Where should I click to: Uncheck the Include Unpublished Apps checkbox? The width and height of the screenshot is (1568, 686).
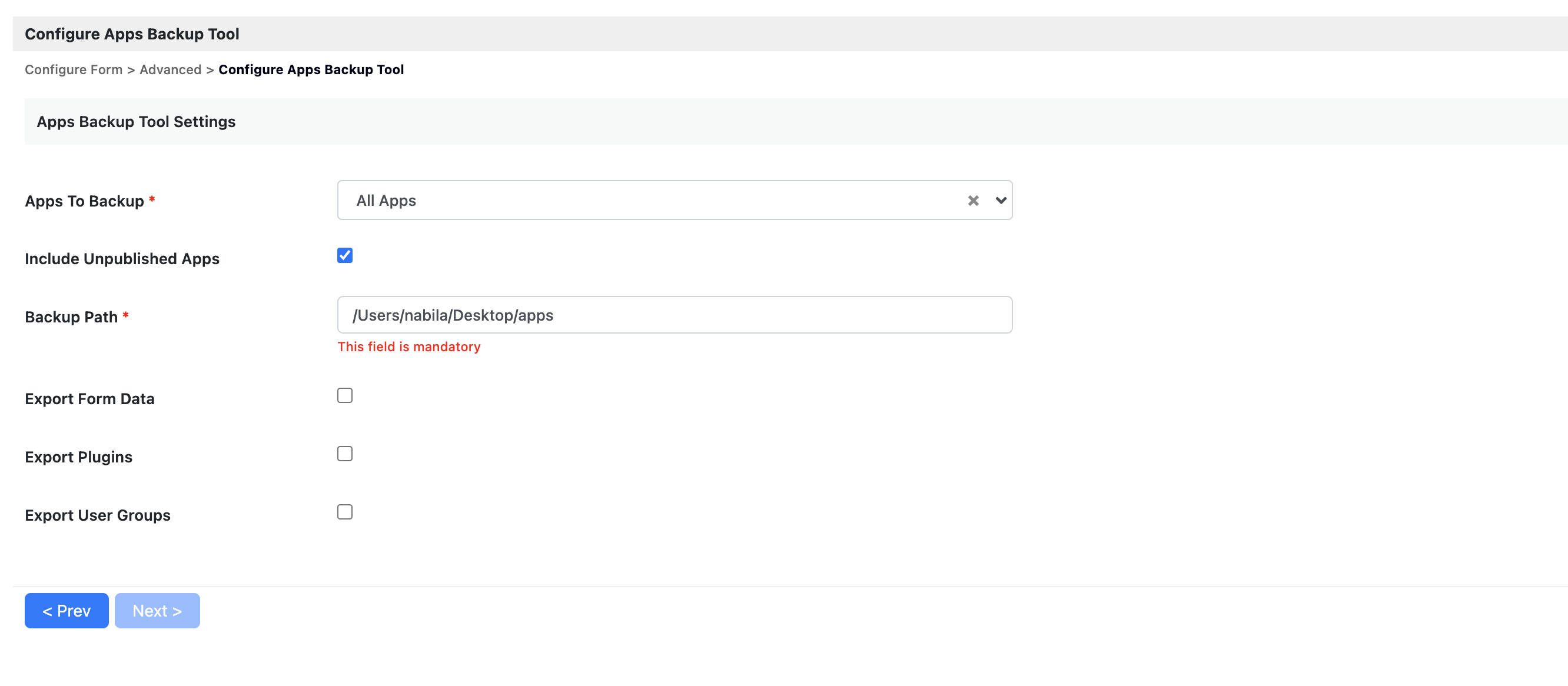pyautogui.click(x=344, y=255)
